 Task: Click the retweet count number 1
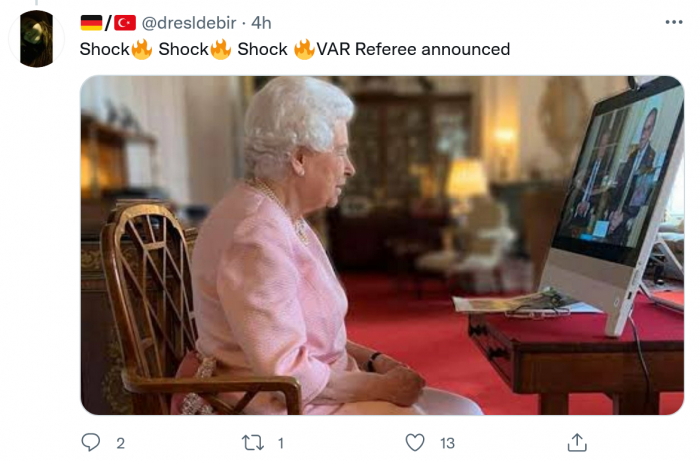[281, 443]
